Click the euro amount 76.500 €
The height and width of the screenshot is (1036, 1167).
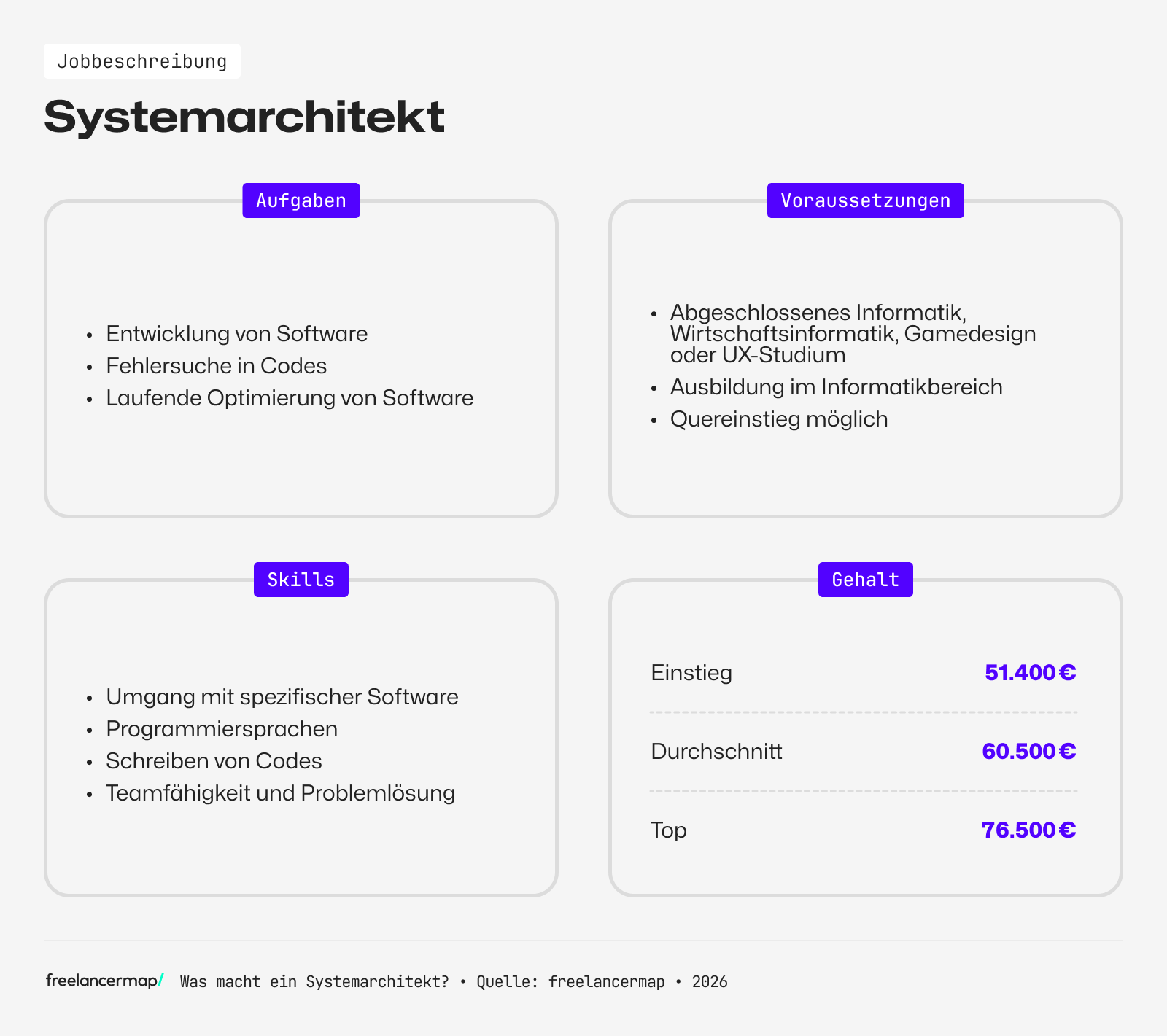[1028, 830]
